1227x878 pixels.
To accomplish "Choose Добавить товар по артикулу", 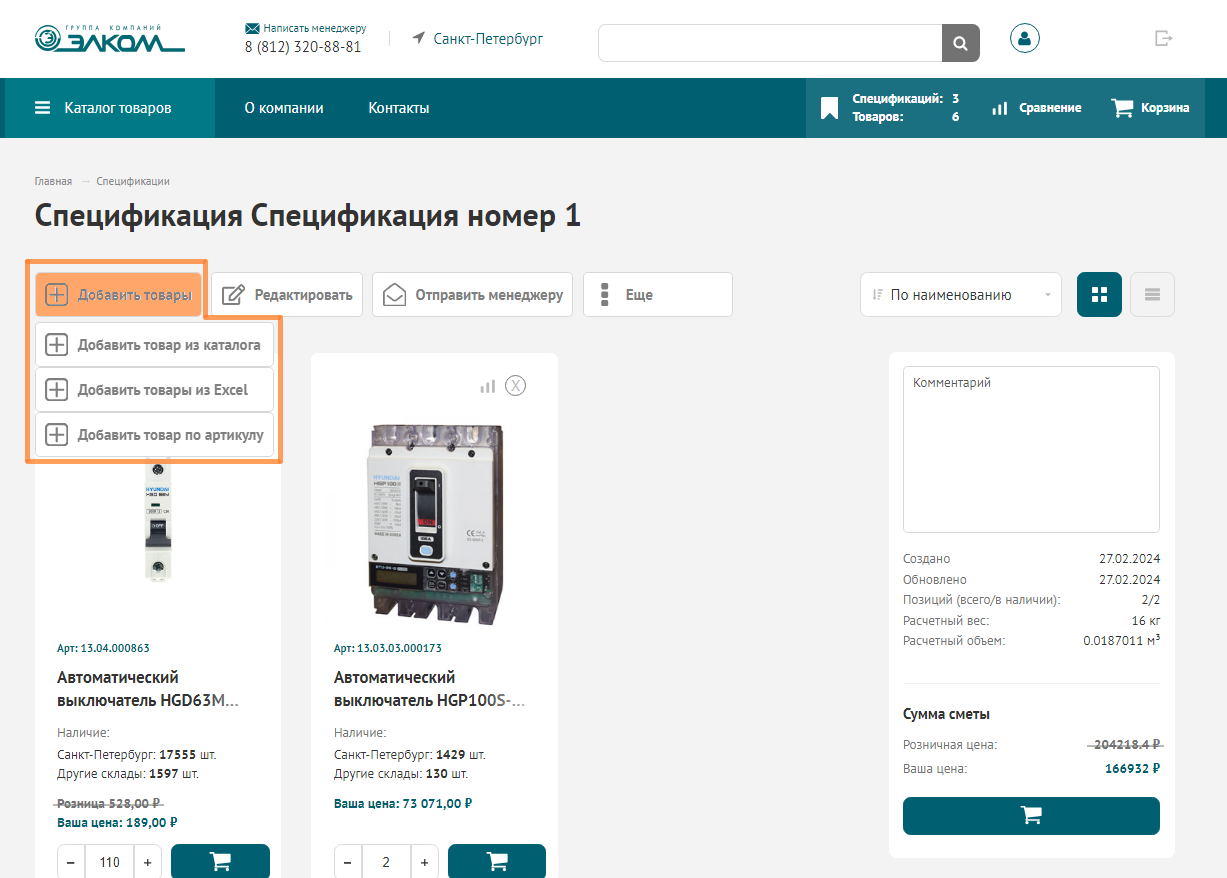I will tap(155, 435).
